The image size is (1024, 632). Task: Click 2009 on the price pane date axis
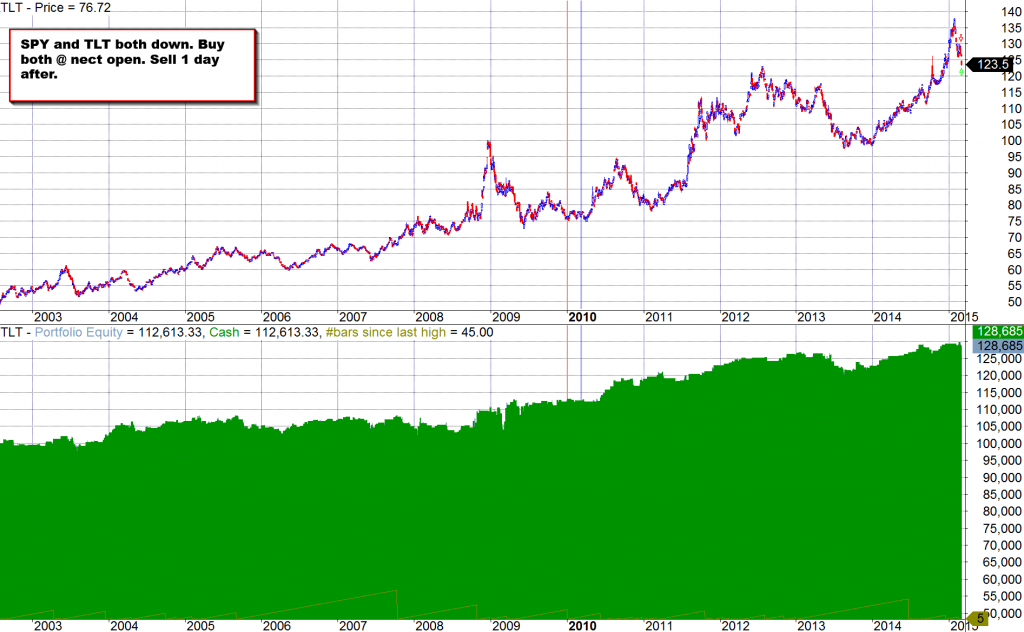[506, 317]
